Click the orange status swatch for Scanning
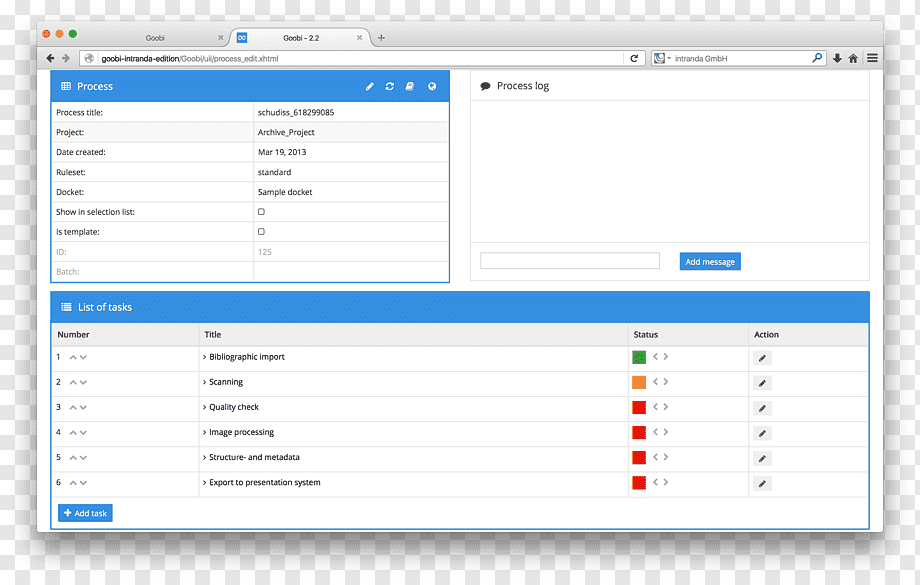Screen dimensions: 920x585 click(639, 382)
